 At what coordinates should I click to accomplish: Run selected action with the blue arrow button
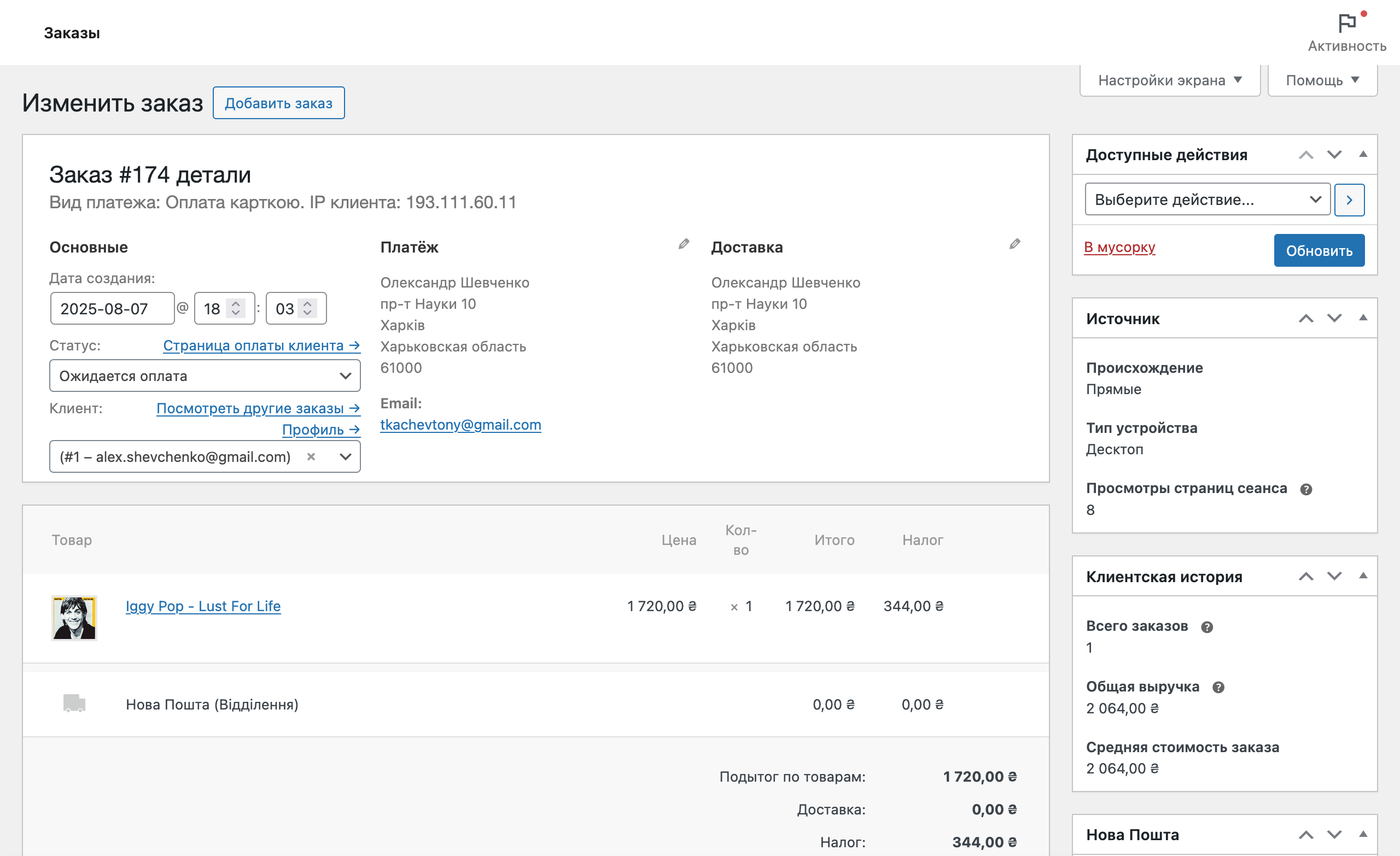coord(1350,200)
